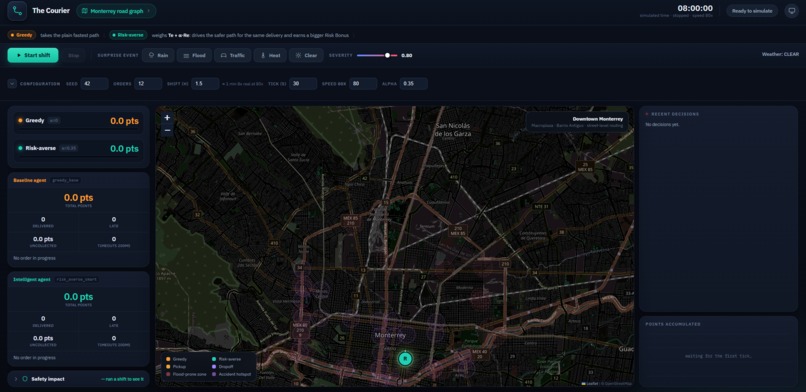Image resolution: width=806 pixels, height=392 pixels.
Task: Click the San Nicolás de los Garza map label
Action: [x=453, y=129]
